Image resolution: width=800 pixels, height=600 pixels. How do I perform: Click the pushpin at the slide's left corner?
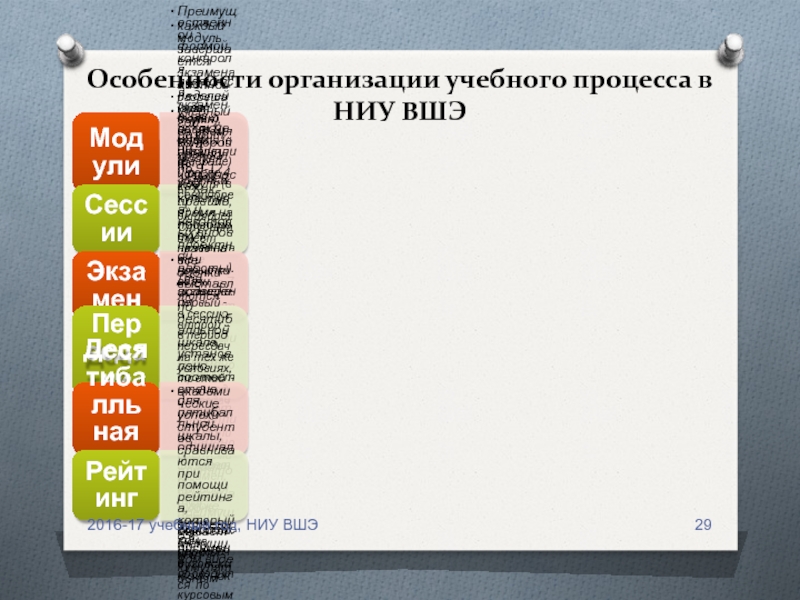[x=70, y=49]
